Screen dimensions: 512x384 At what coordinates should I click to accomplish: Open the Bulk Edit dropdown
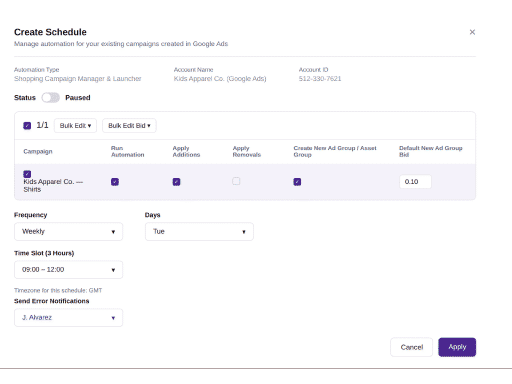click(75, 126)
